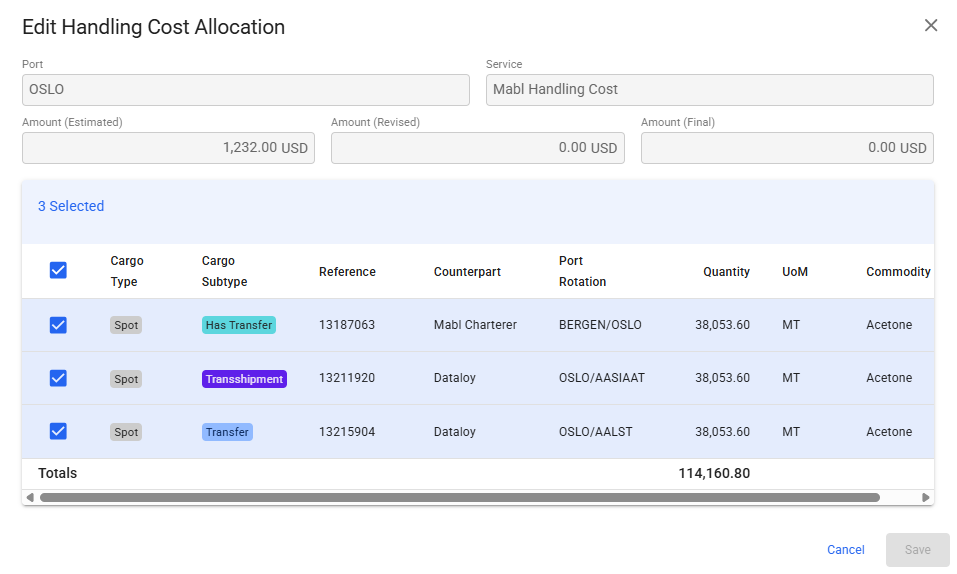This screenshot has width=957, height=574.
Task: Click the Has Transfer subtype badge
Action: (238, 325)
